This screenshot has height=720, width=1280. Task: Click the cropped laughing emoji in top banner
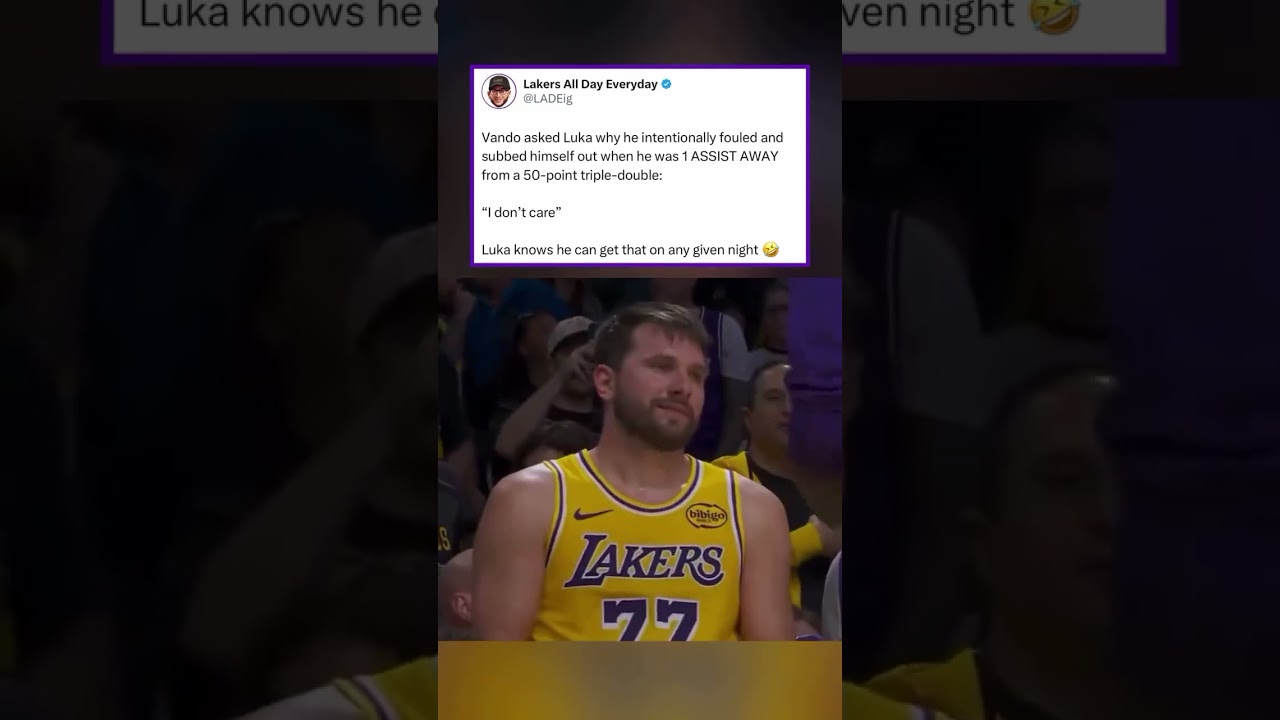pos(1055,16)
